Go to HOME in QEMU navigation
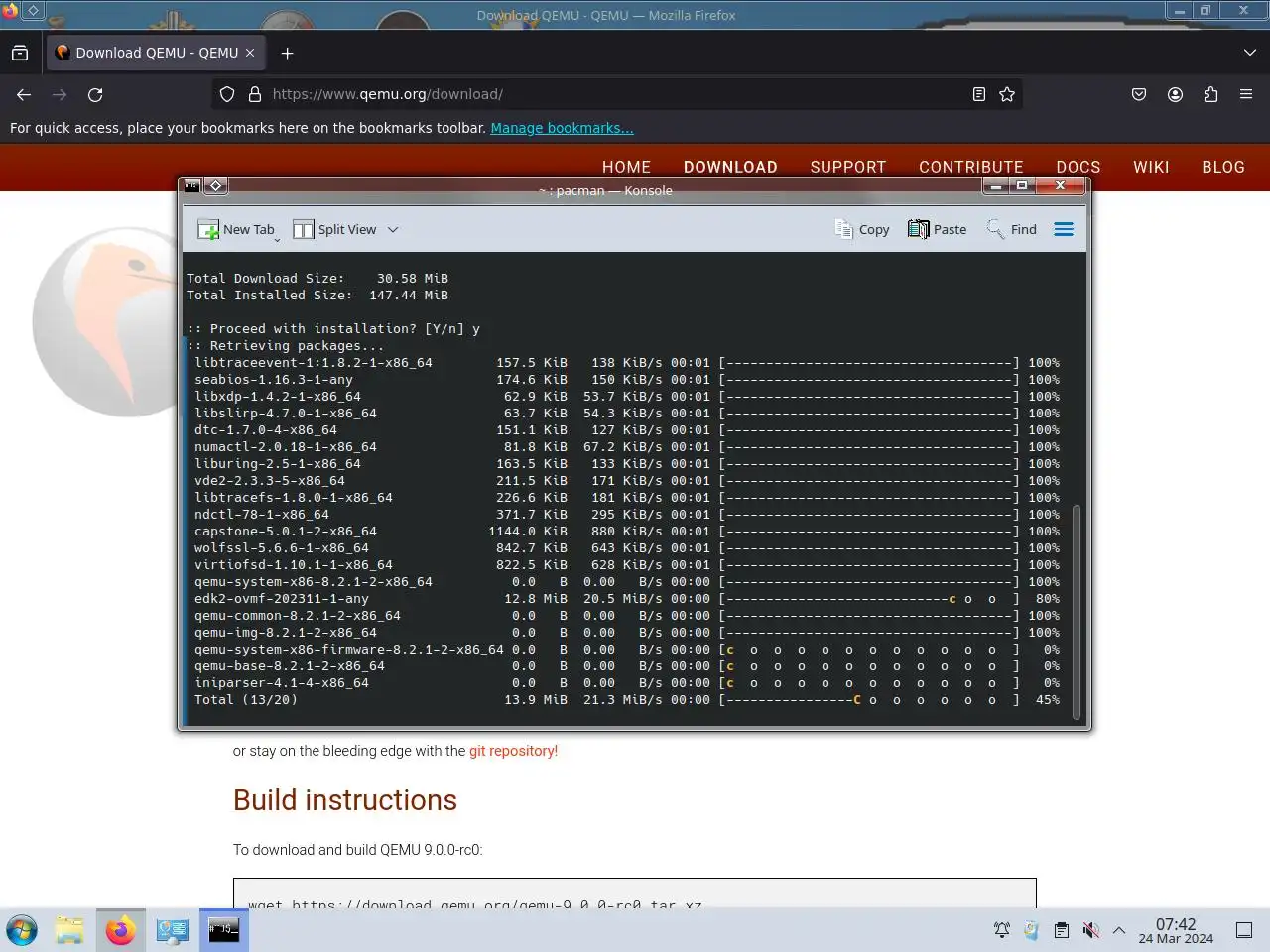 (626, 167)
